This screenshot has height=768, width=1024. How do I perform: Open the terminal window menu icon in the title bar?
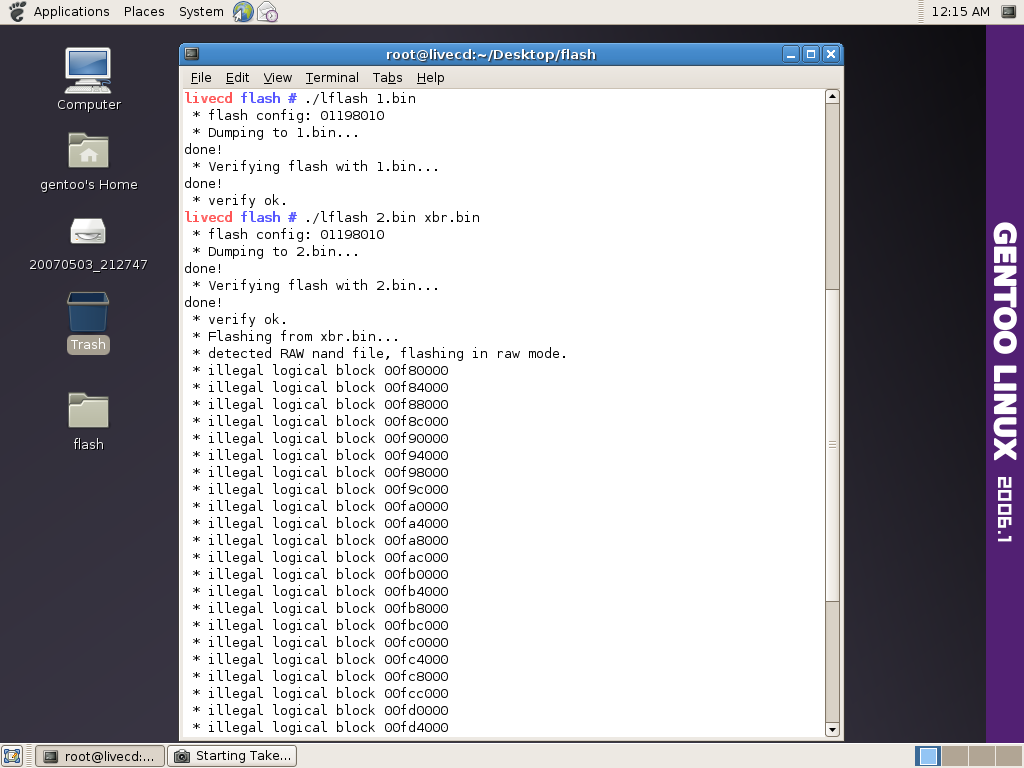[x=192, y=54]
